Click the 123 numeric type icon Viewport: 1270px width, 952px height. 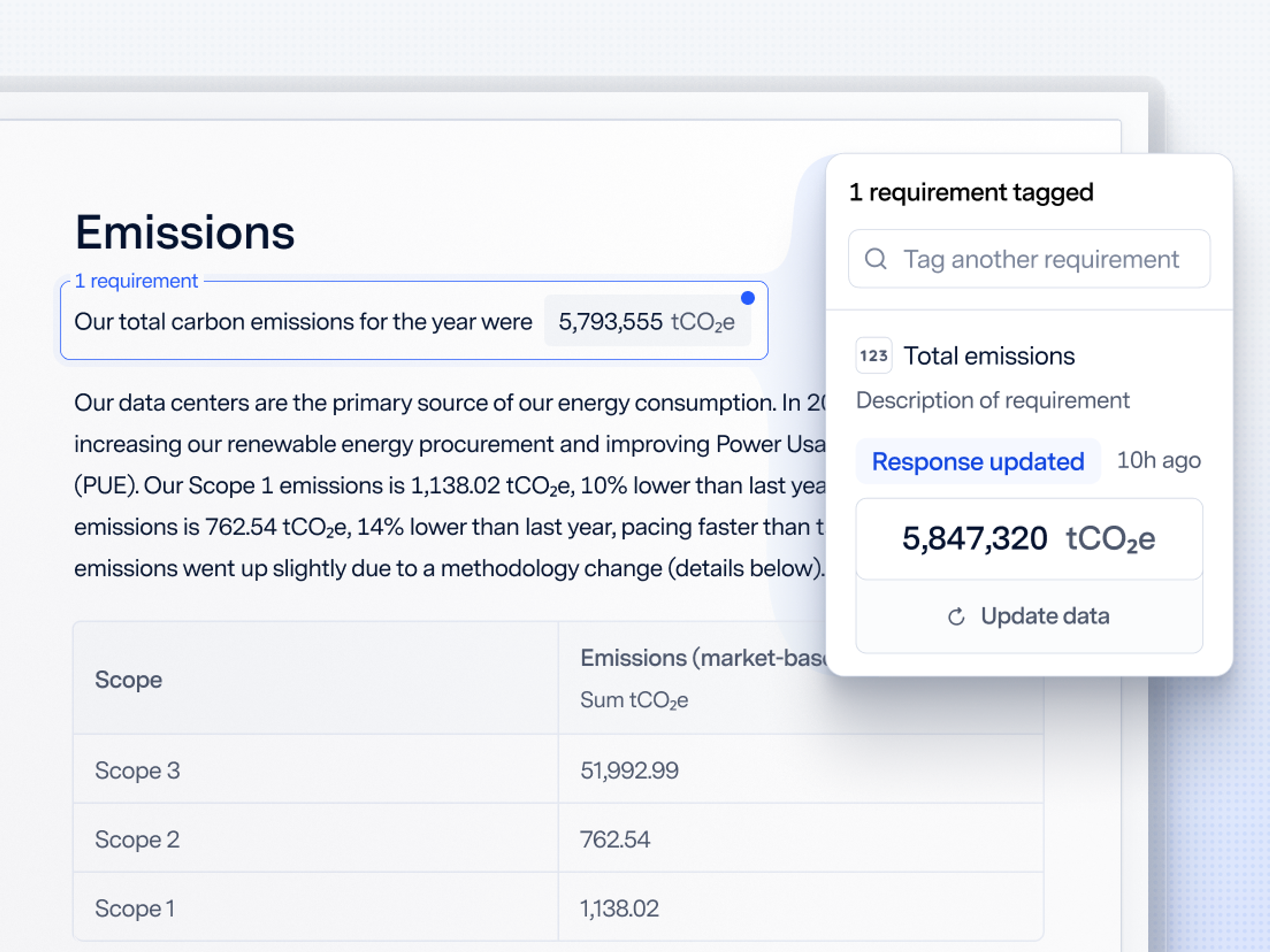point(874,356)
